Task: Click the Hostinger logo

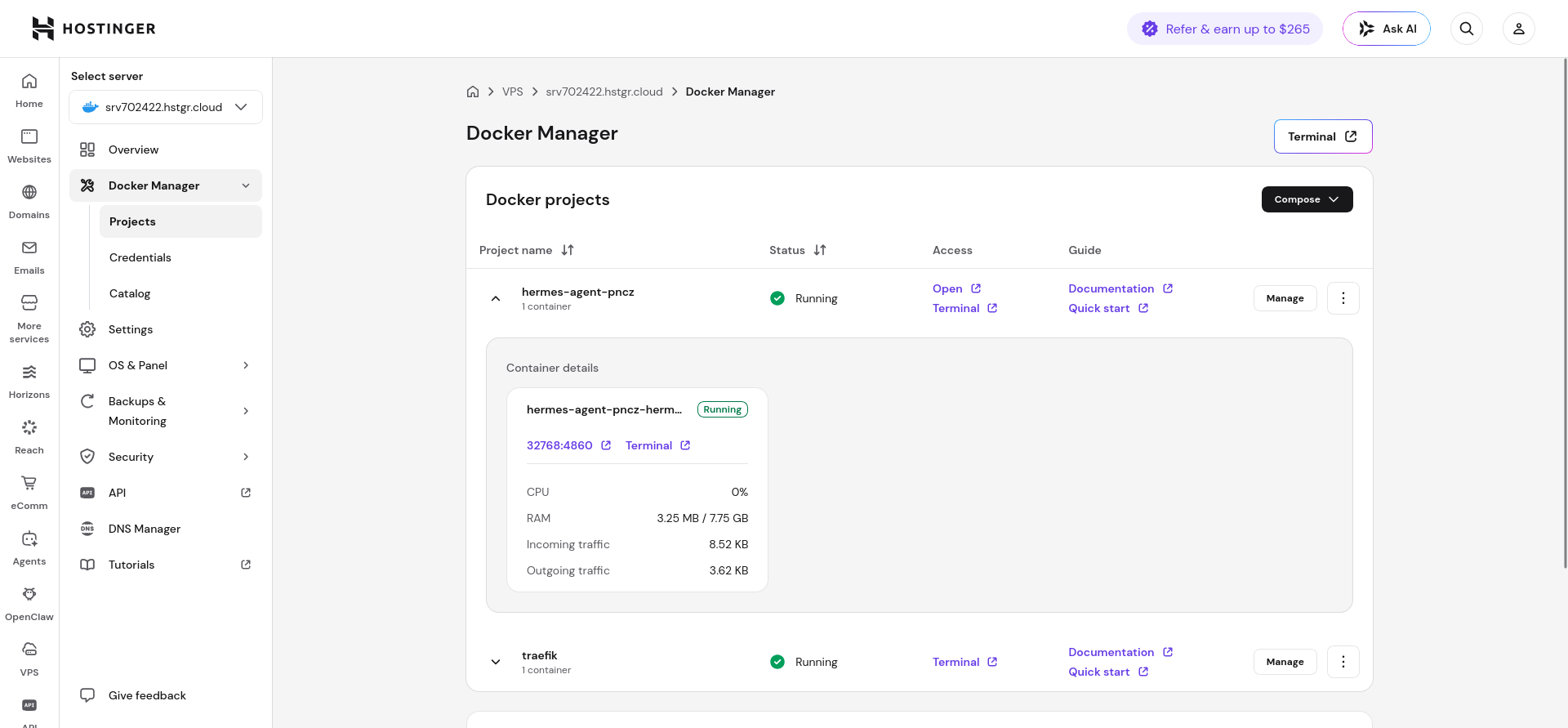Action: (93, 29)
